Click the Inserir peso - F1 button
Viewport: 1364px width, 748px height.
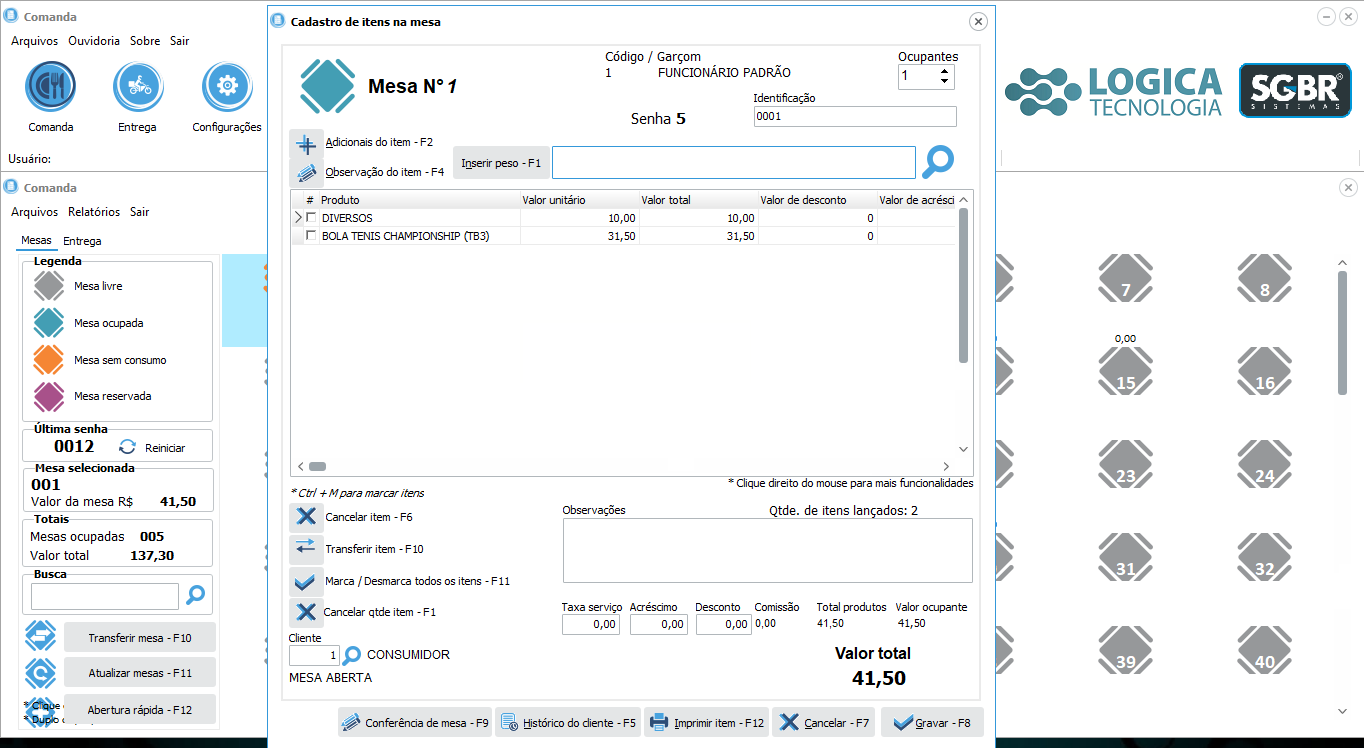coord(501,163)
